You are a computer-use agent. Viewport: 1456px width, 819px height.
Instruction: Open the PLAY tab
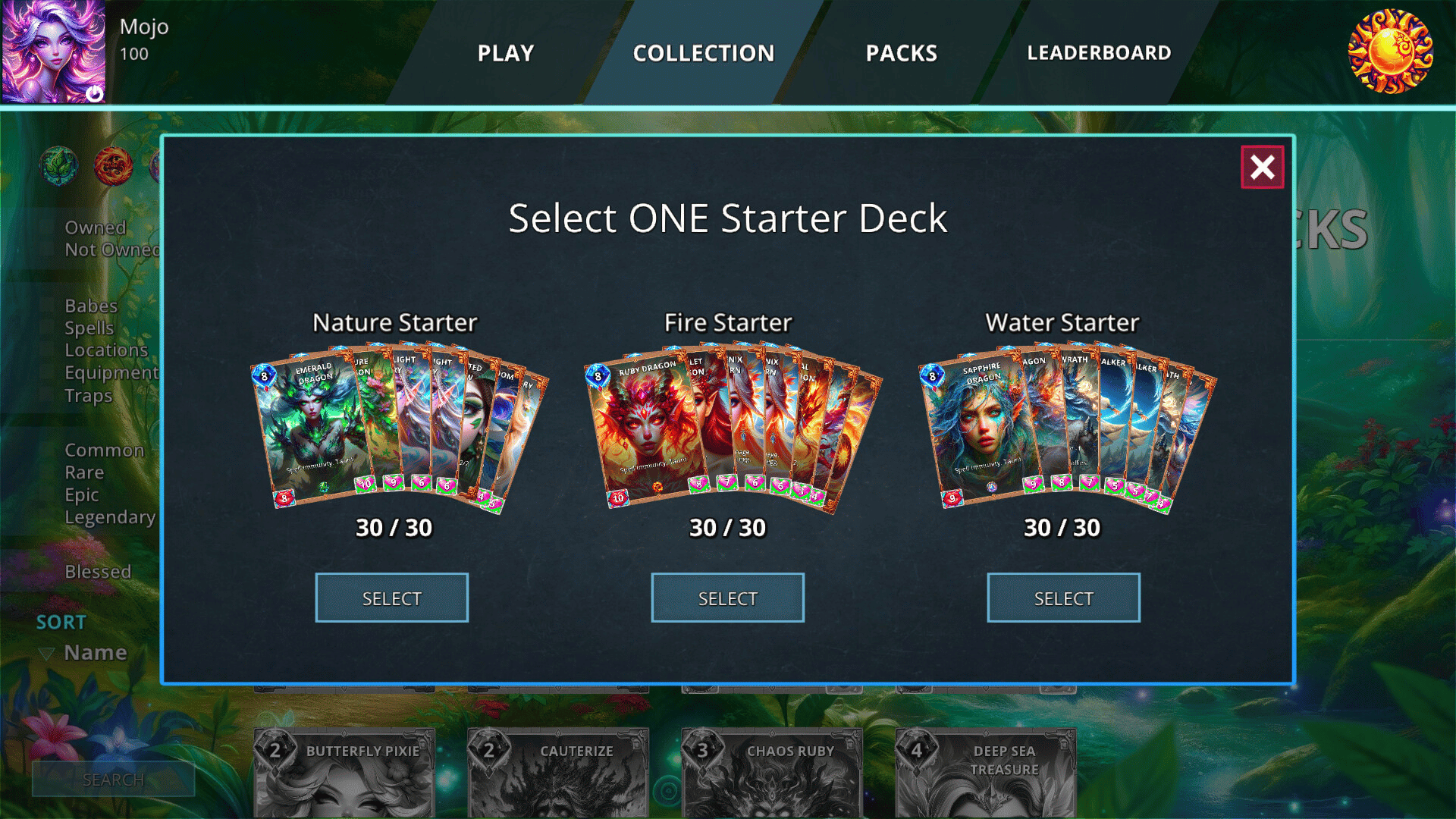click(x=506, y=53)
